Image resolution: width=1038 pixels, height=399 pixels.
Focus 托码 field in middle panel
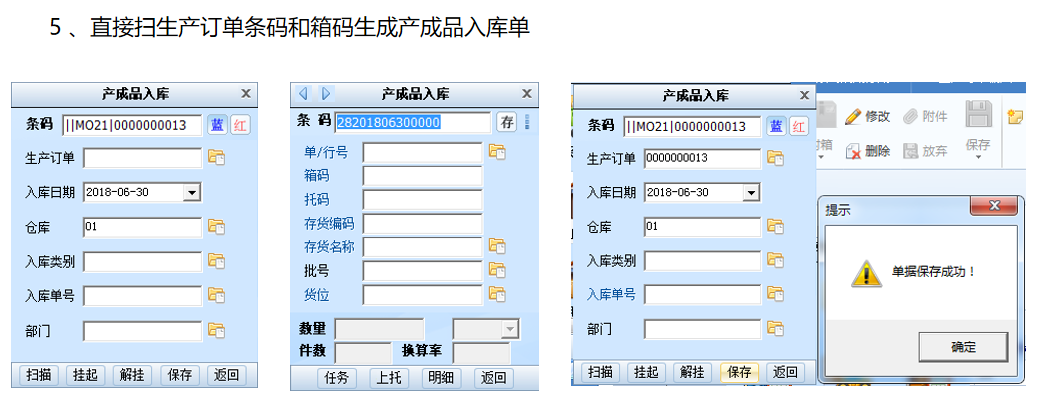423,200
